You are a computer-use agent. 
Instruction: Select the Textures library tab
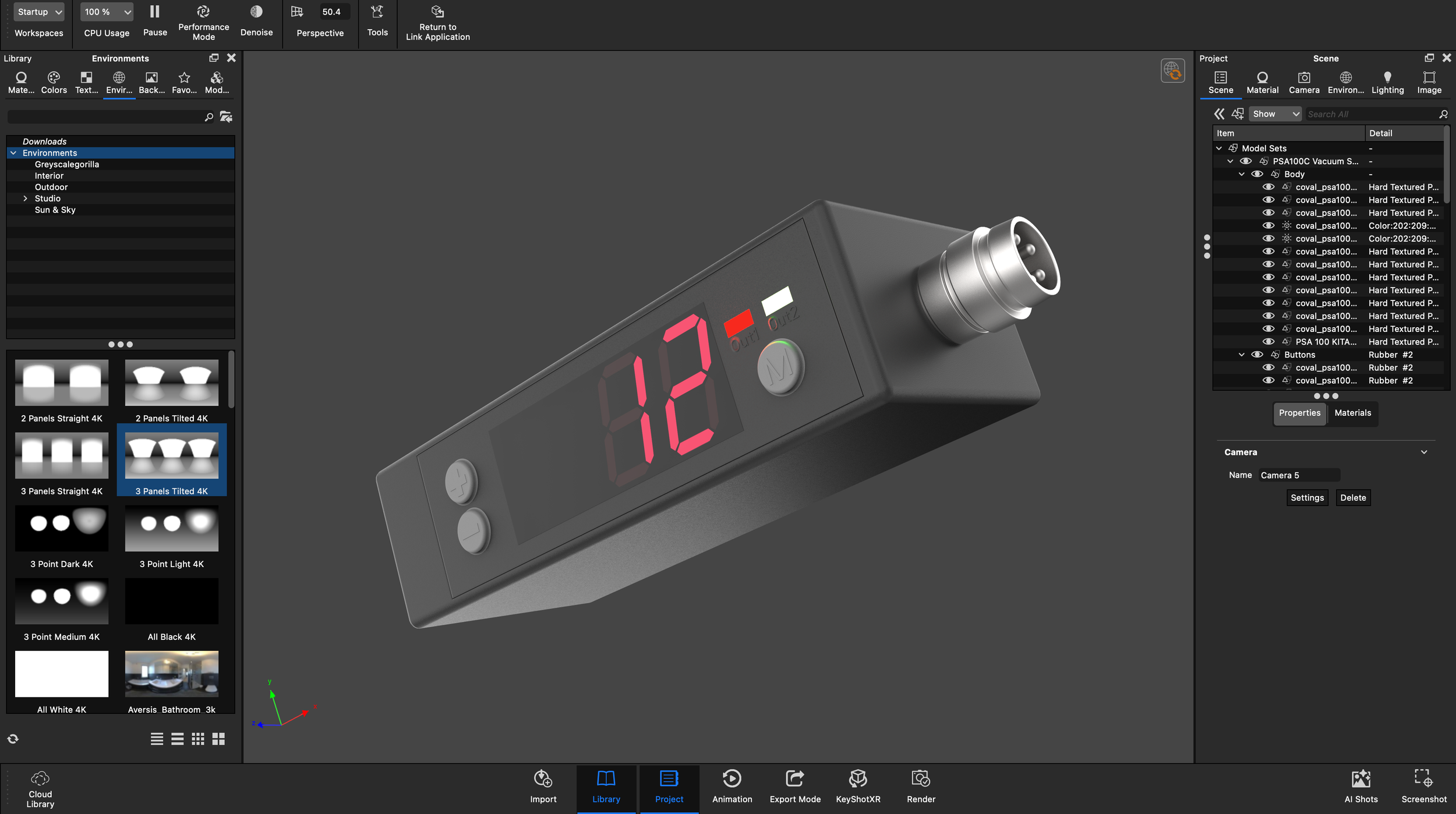coord(86,82)
